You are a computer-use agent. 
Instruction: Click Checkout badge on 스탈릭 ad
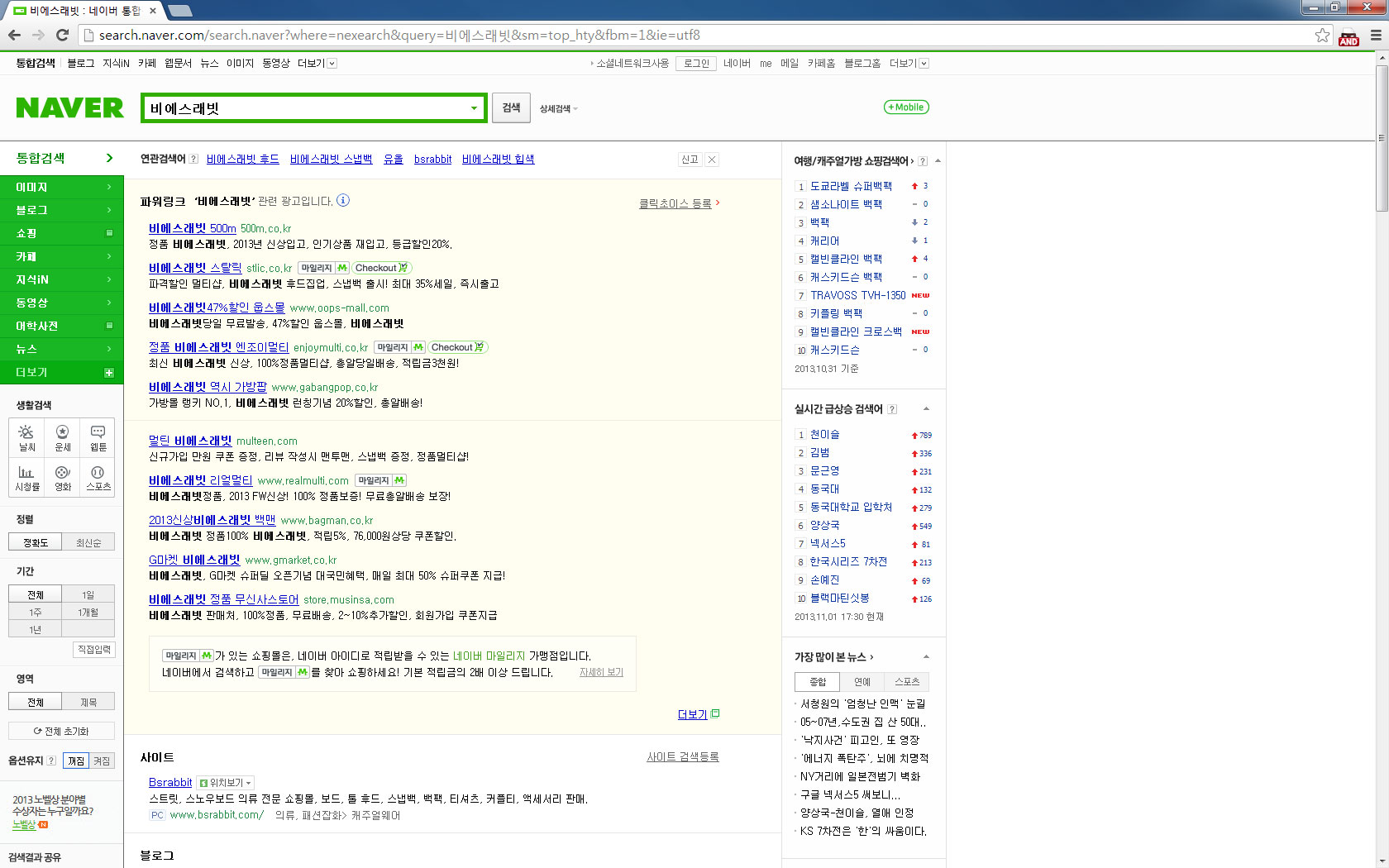[381, 268]
